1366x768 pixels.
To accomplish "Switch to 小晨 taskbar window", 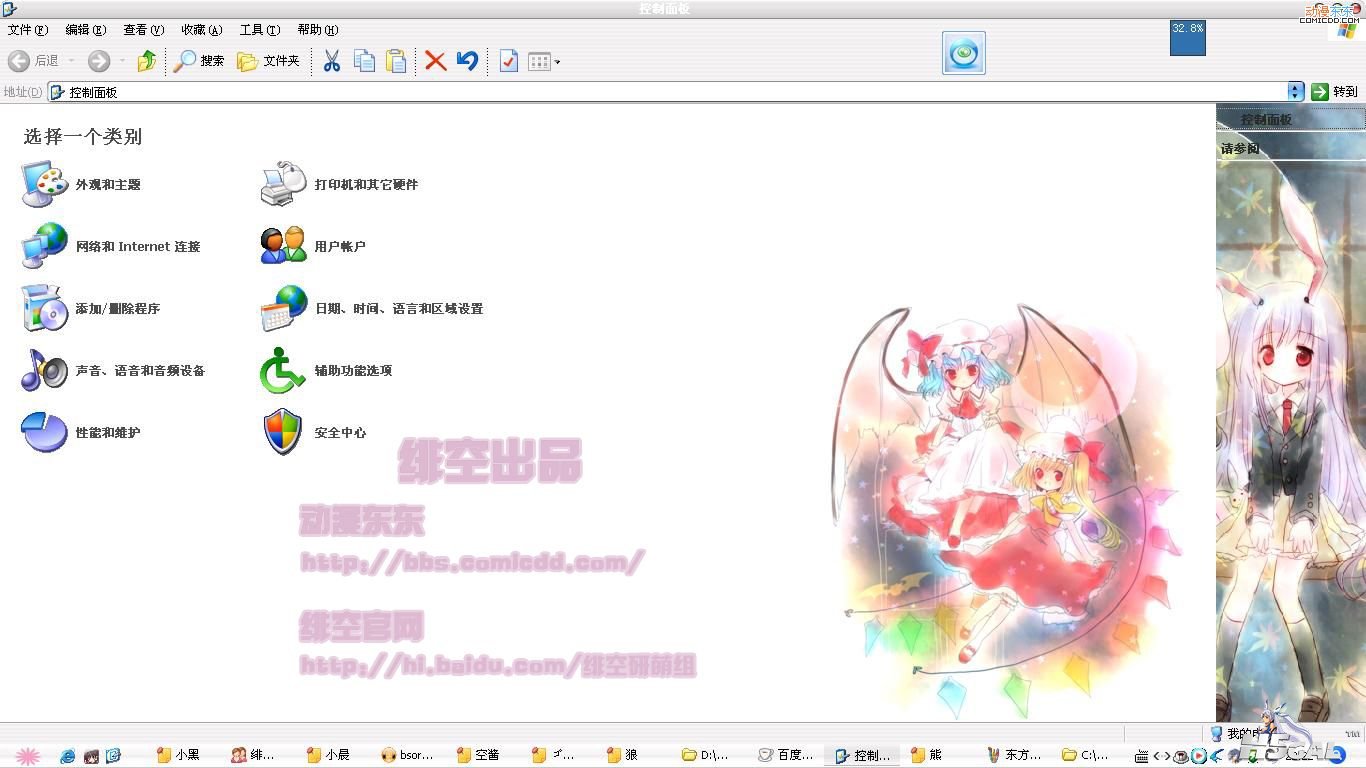I will [330, 756].
